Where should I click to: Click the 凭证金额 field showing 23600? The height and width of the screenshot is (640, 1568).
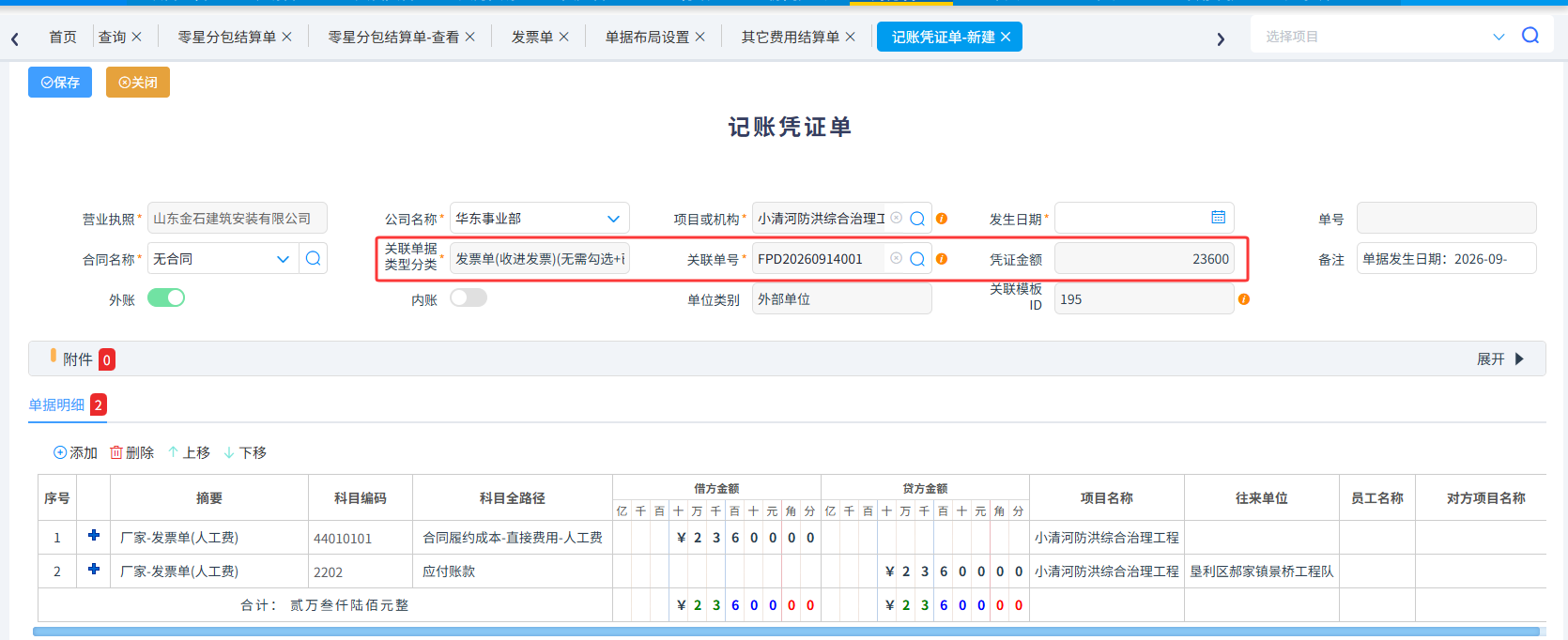click(1145, 258)
